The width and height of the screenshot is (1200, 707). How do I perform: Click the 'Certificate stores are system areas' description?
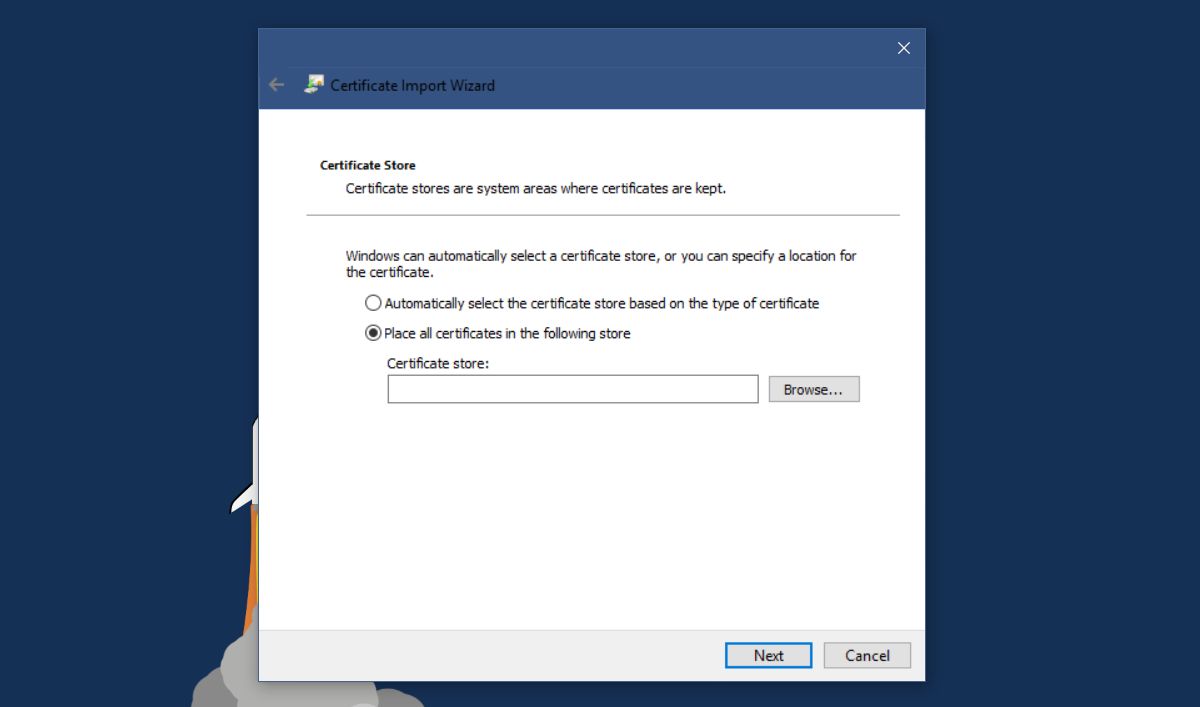point(536,188)
